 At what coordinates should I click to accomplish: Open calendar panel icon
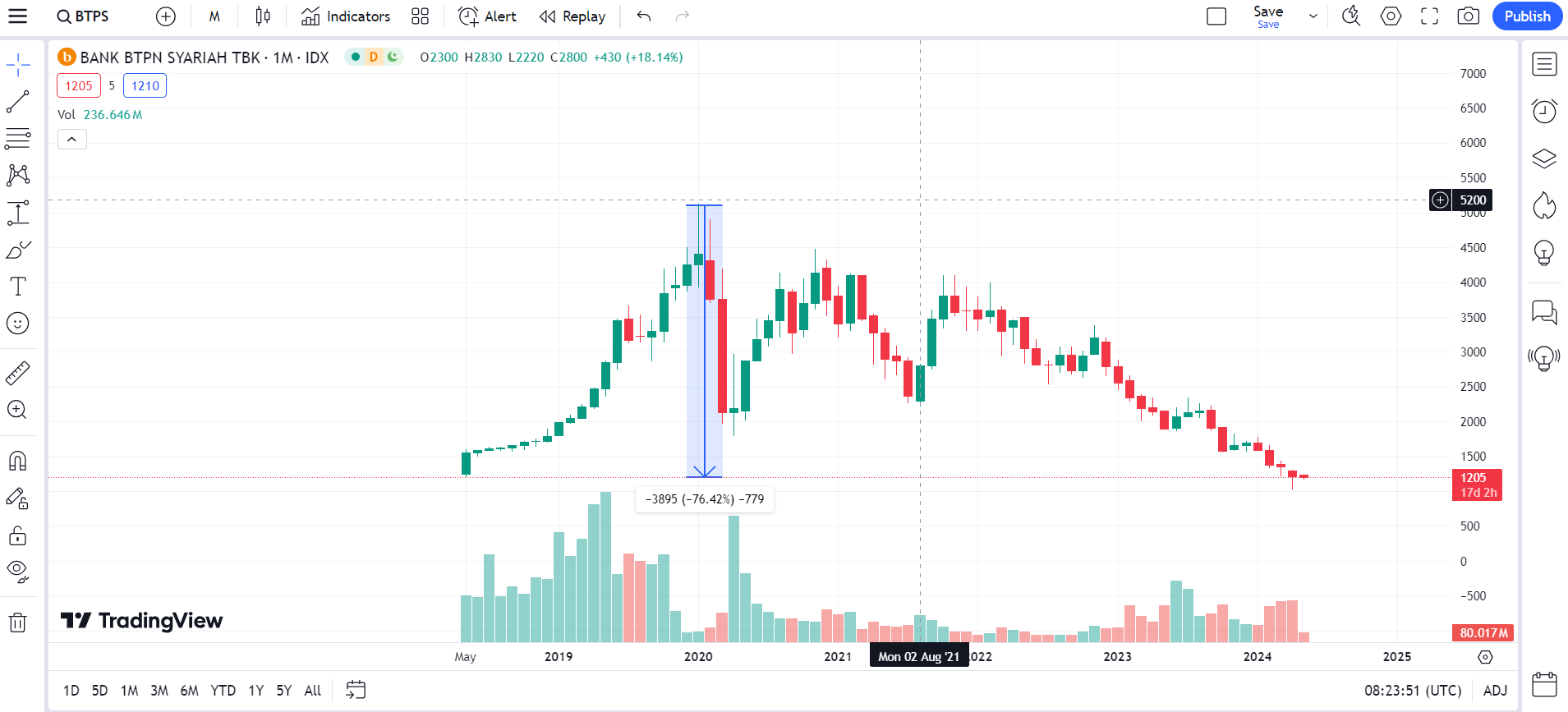tap(1544, 684)
